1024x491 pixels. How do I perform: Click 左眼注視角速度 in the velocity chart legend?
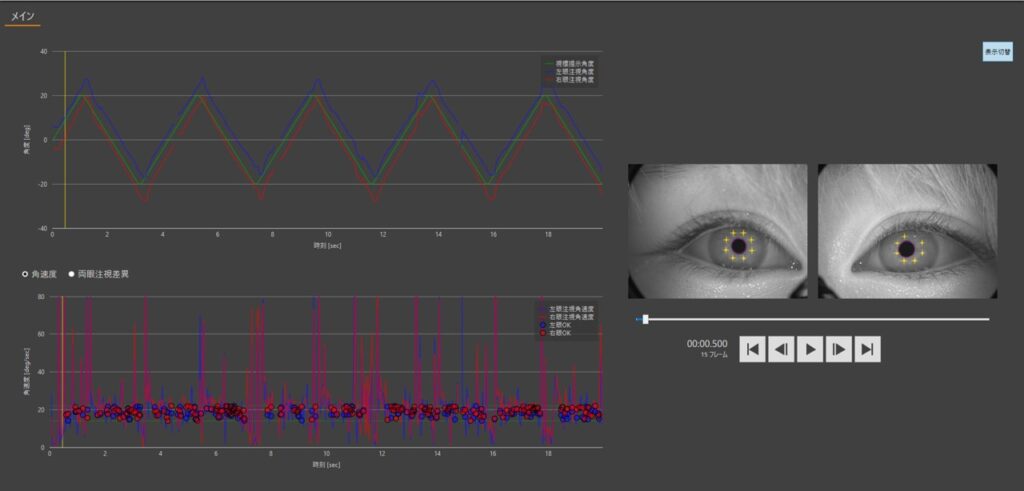click(x=571, y=309)
